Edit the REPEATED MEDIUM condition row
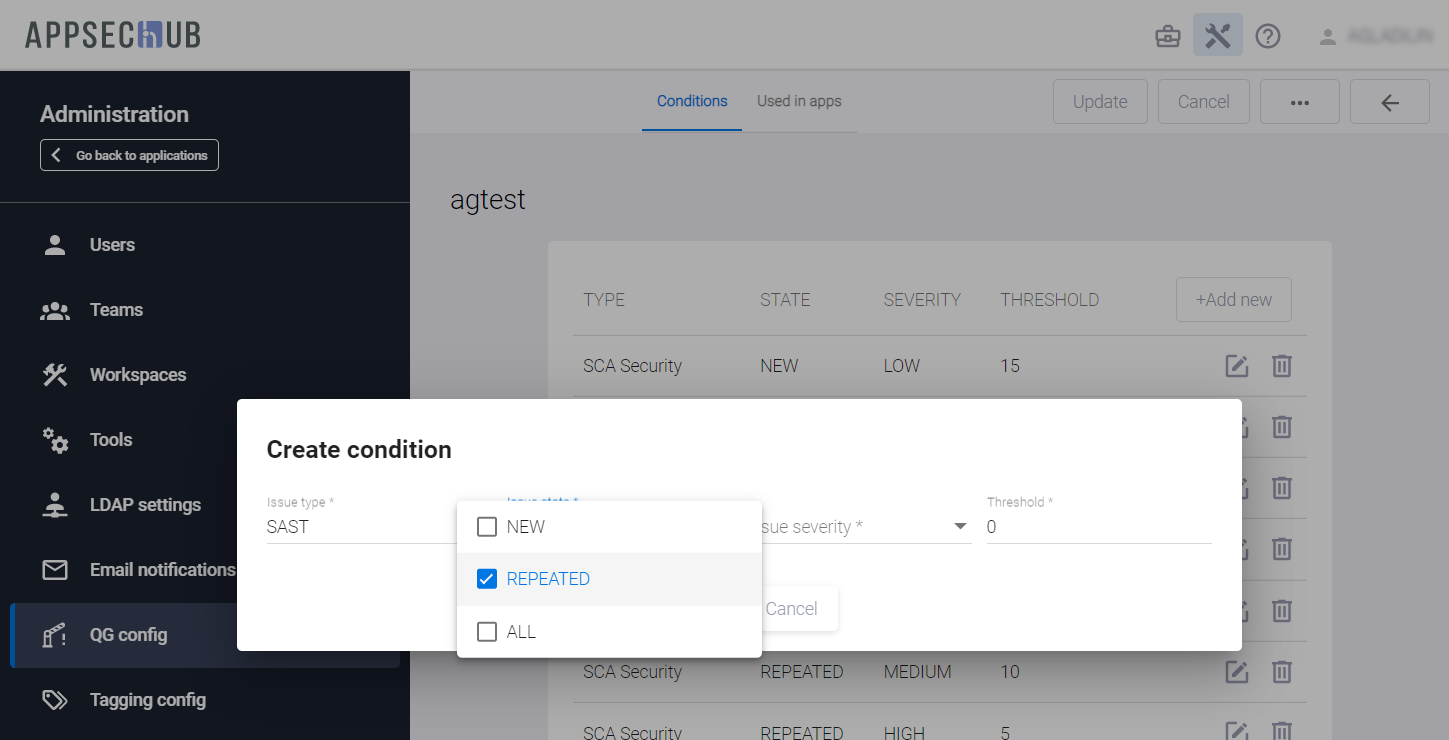 coord(1237,672)
